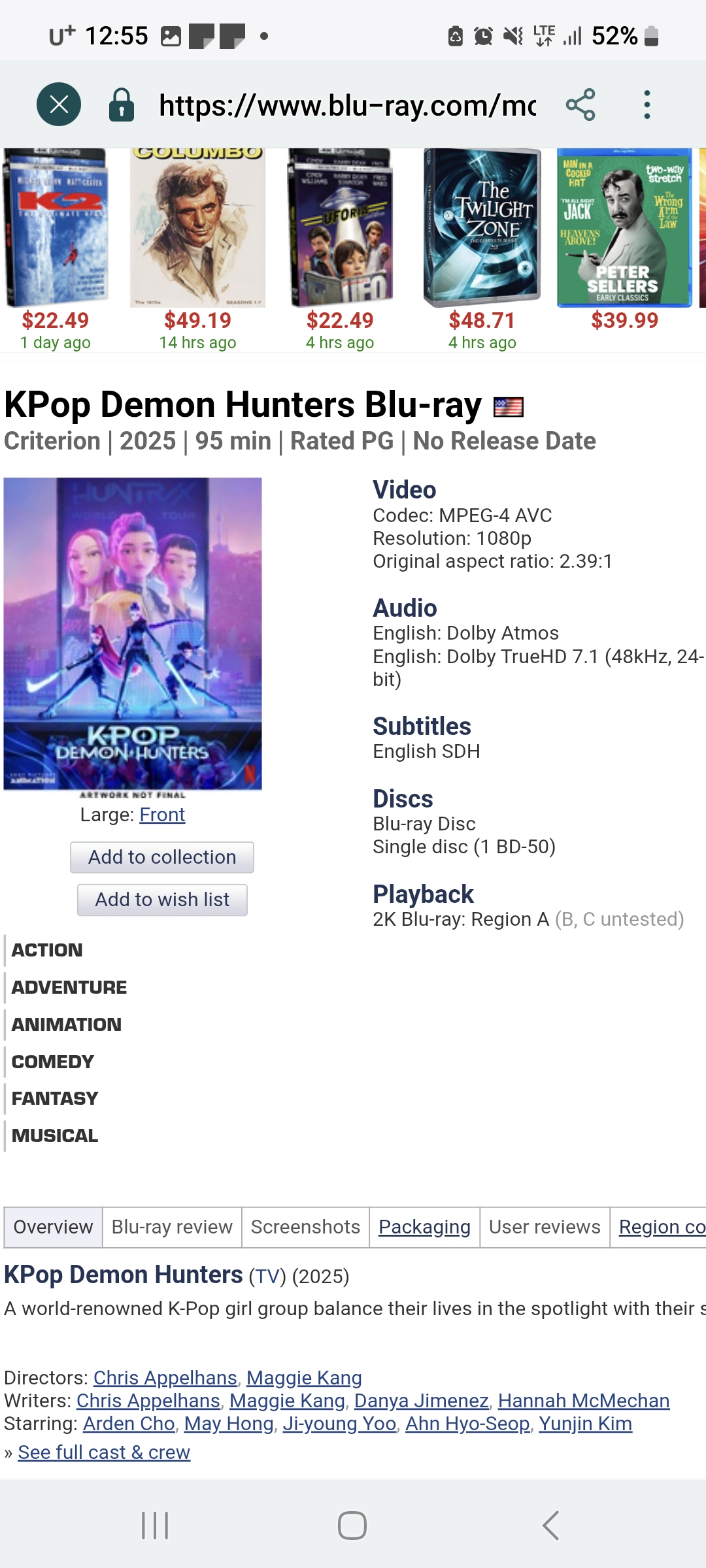Viewport: 706px width, 1568px height.
Task: Tap Android recent apps navigation icon
Action: pyautogui.click(x=155, y=1526)
